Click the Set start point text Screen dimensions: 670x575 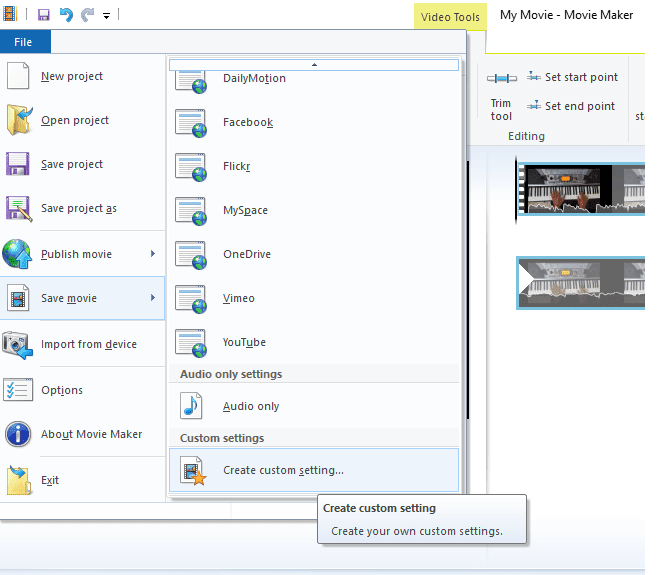click(581, 77)
